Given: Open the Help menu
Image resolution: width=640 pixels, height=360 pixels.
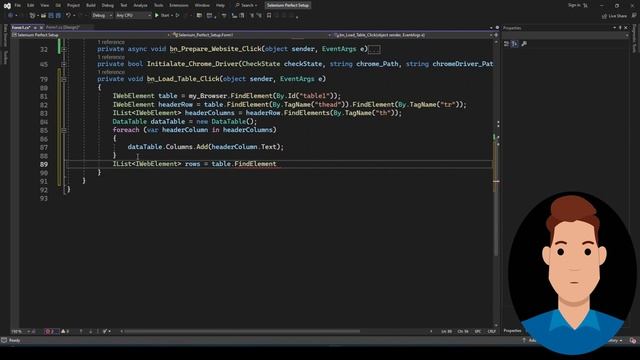Looking at the screenshot, I should (220, 5).
